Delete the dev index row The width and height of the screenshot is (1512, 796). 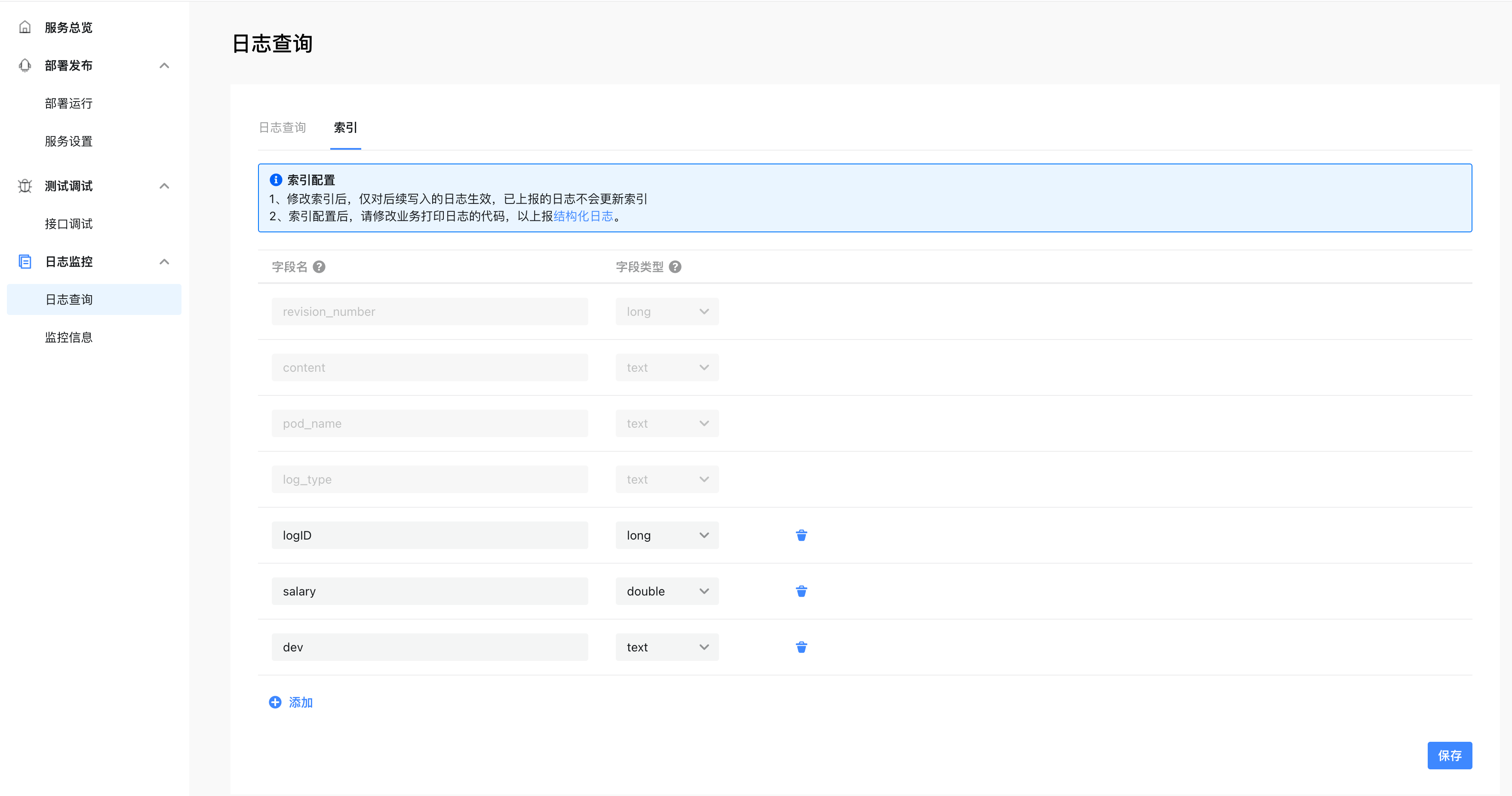[801, 647]
